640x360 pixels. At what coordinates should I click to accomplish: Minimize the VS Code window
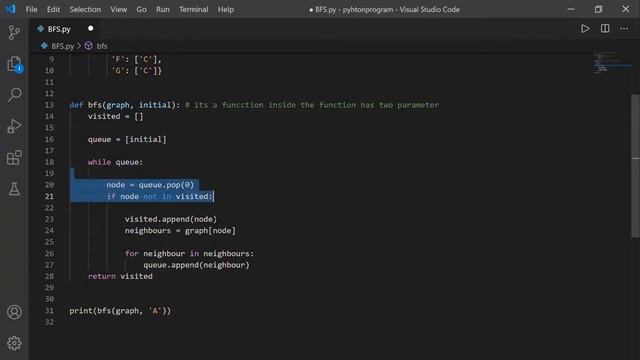click(571, 9)
